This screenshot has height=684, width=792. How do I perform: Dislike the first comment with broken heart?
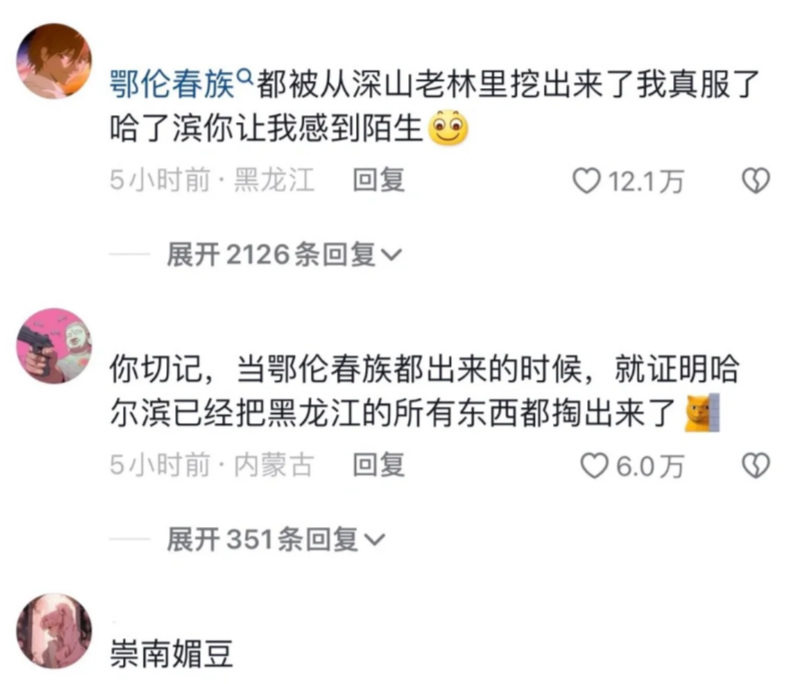[756, 181]
